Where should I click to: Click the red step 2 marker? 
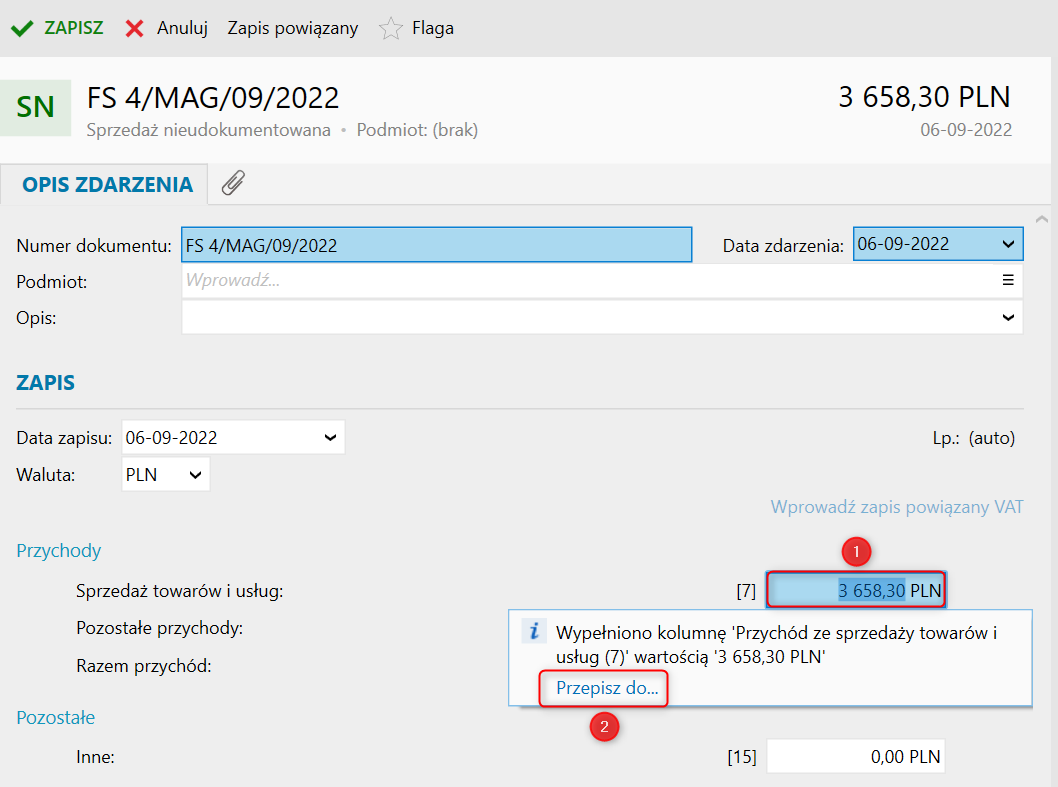coord(603,727)
